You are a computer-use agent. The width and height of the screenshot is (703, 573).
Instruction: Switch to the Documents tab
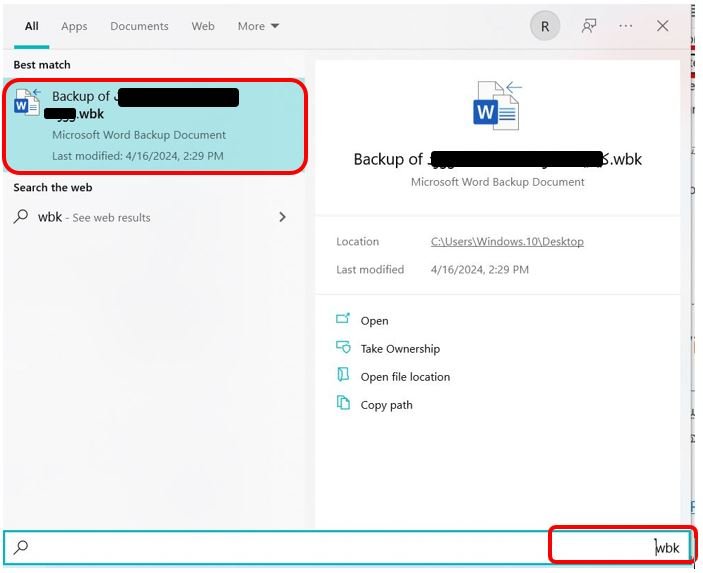[139, 26]
